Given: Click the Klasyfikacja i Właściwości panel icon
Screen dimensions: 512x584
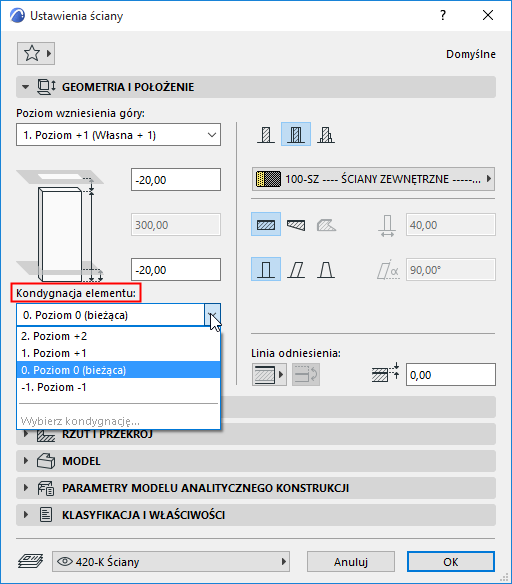Looking at the screenshot, I should (x=46, y=515).
